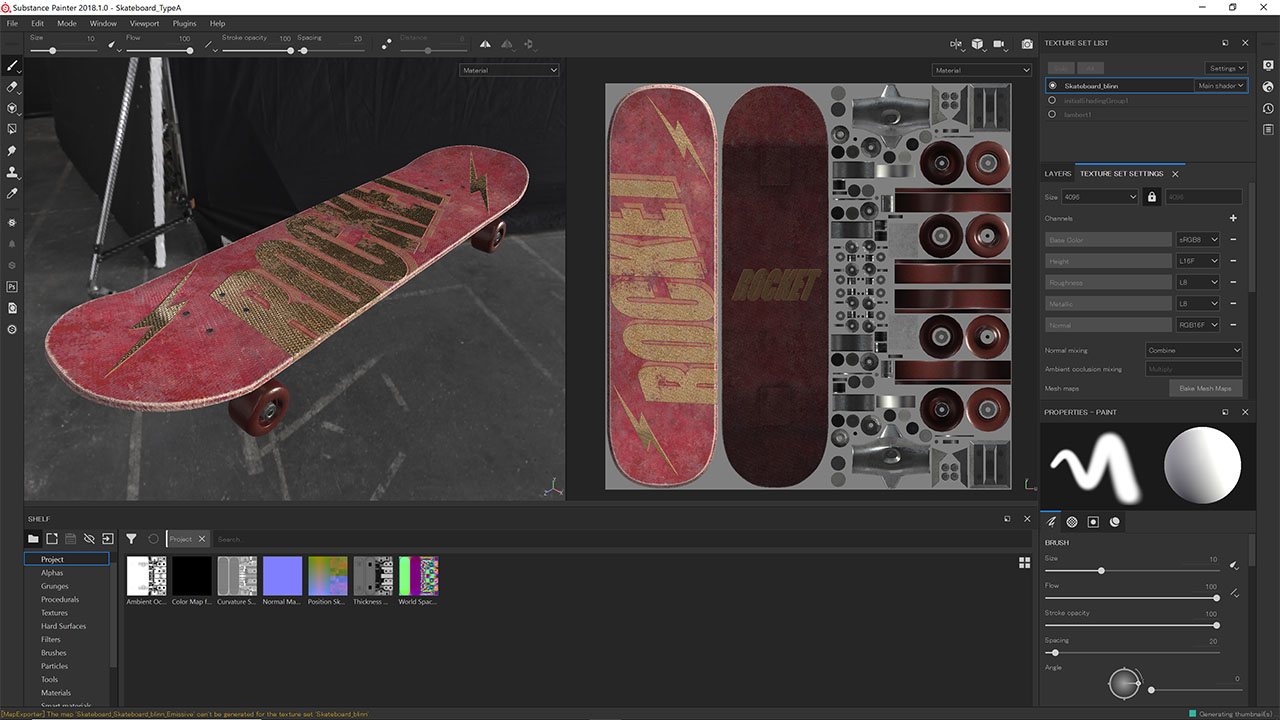Click the 3D cube view mode icon
This screenshot has width=1280, height=720.
[977, 44]
